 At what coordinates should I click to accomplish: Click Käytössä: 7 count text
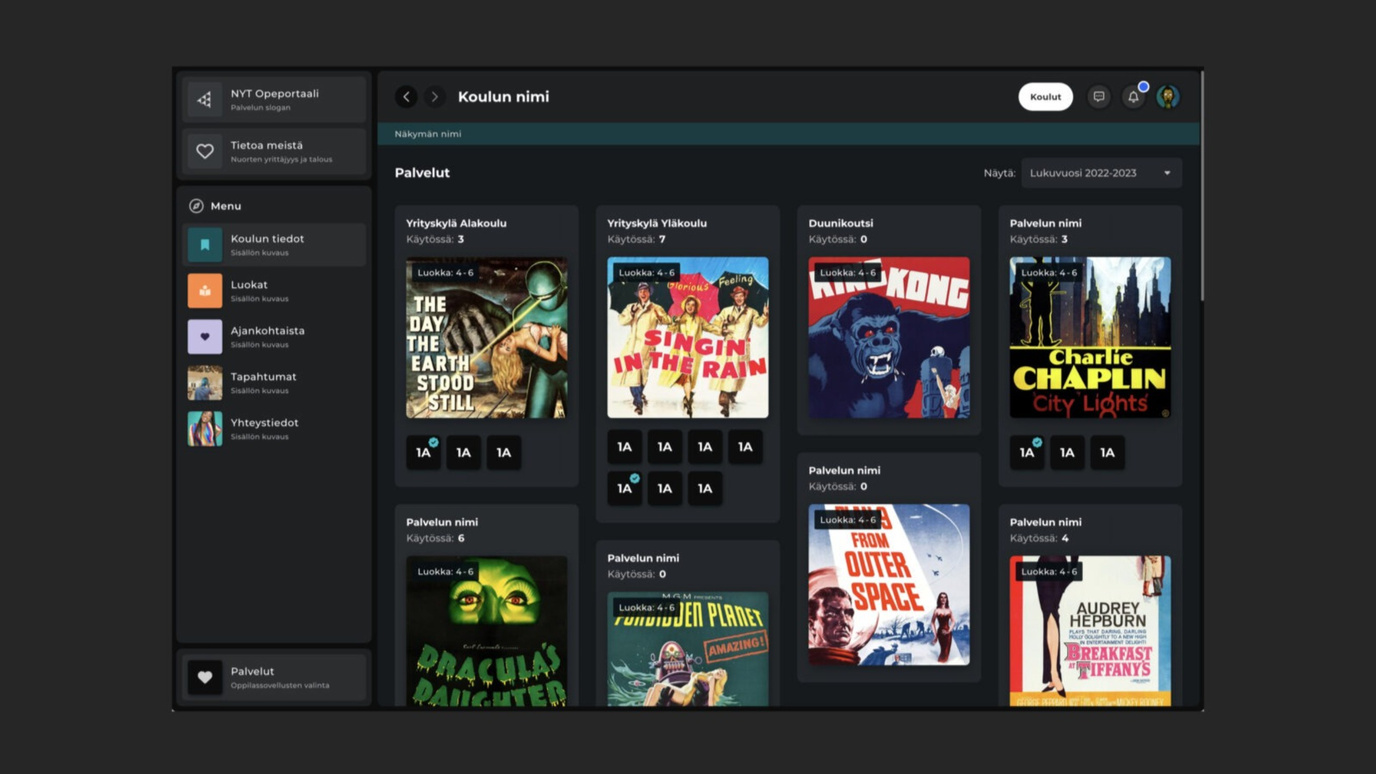(x=636, y=240)
